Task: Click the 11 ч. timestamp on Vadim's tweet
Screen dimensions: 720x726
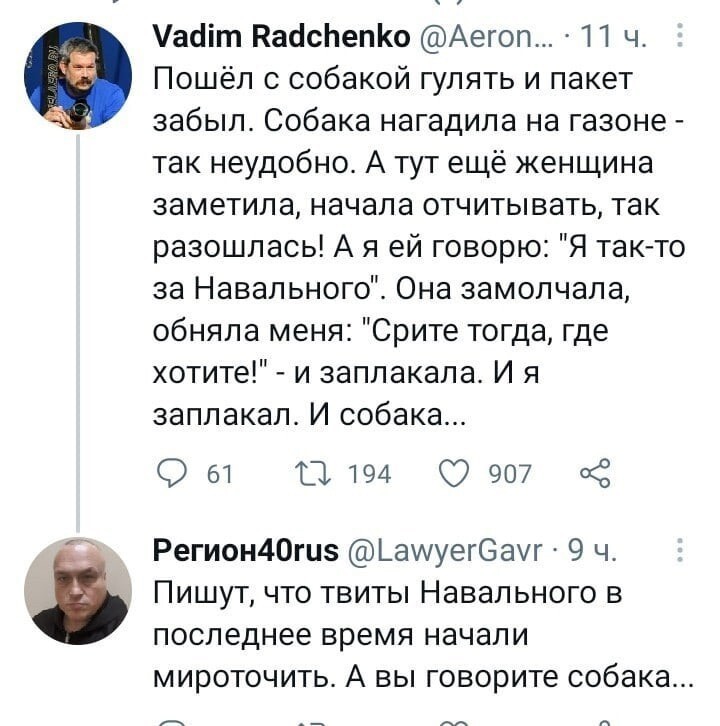Action: click(x=613, y=37)
